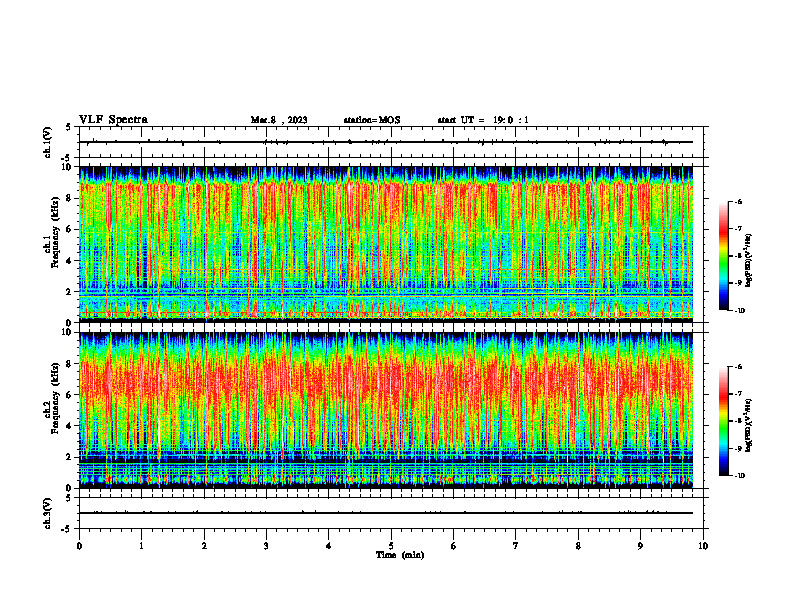Click time axis tick label "4"
Image resolution: width=792 pixels, height=612 pixels.
coord(329,546)
